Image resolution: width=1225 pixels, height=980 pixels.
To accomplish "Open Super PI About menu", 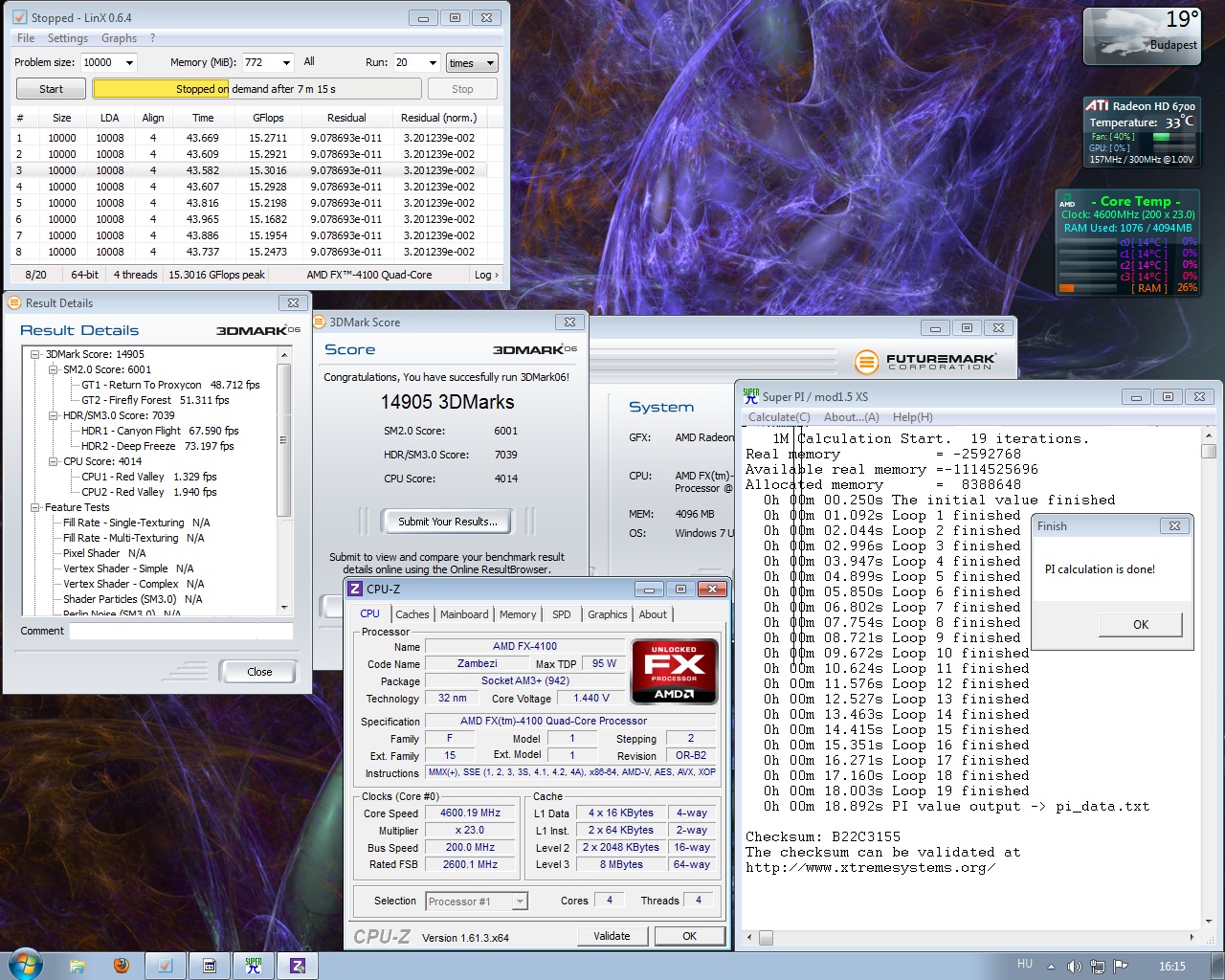I will 851,417.
